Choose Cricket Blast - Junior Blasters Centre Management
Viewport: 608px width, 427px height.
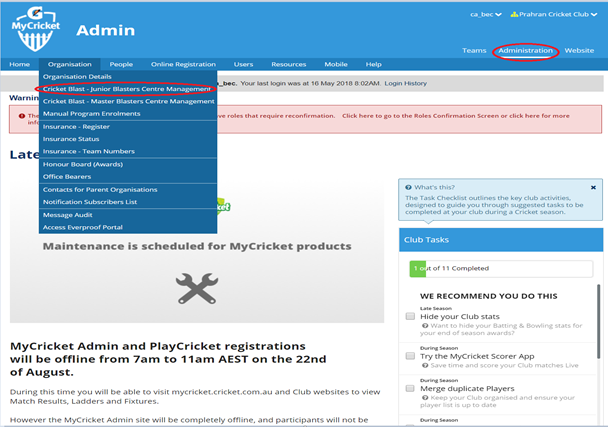128,89
